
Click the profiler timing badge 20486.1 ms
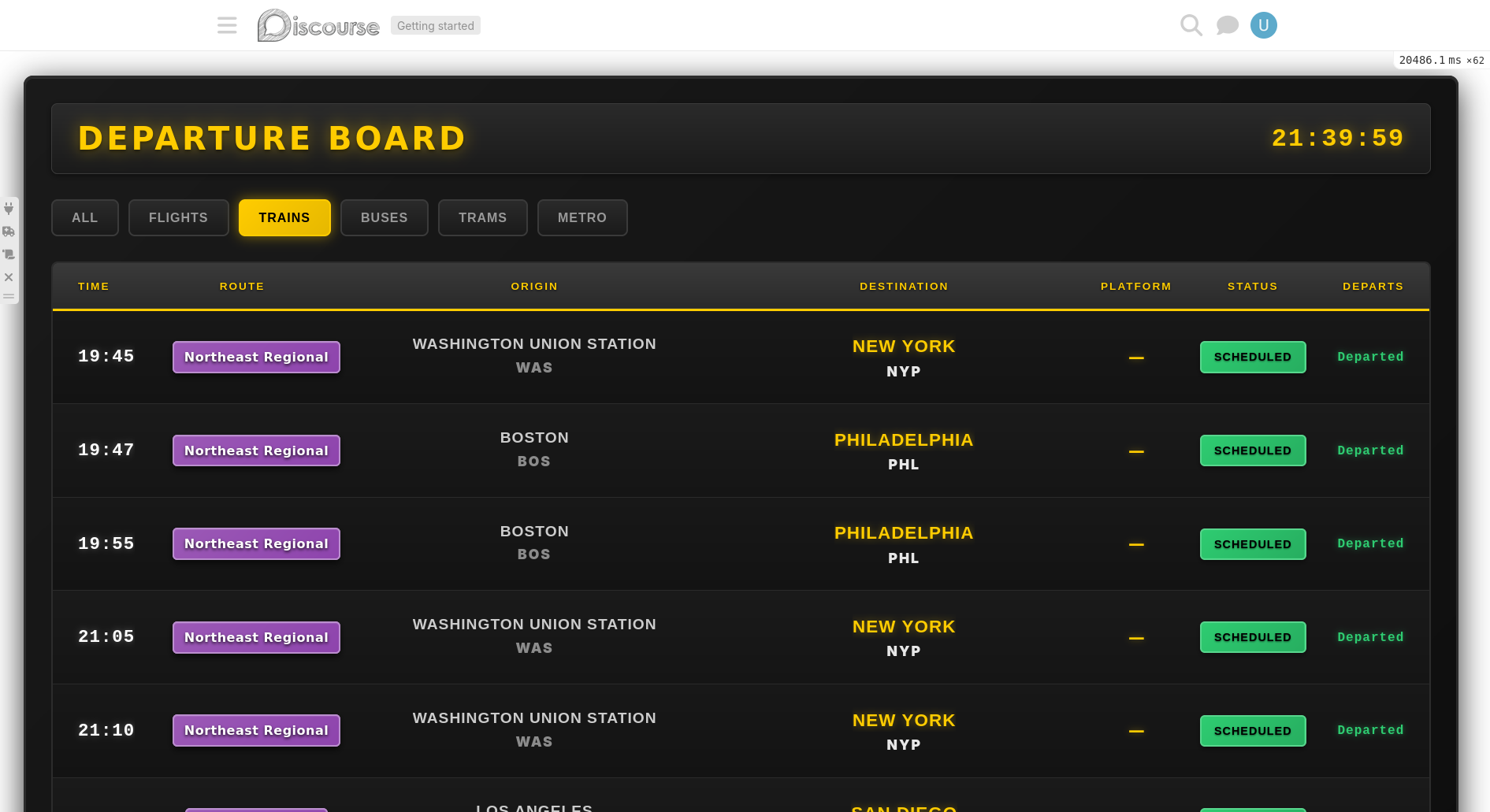coord(1440,61)
